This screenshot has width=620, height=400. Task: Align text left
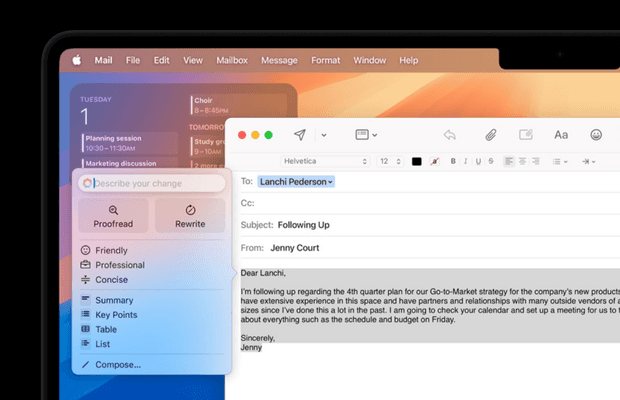click(x=509, y=161)
